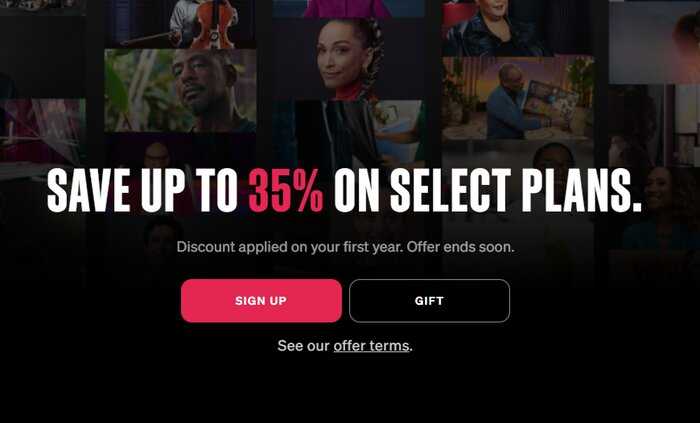
Task: Choose the woman with braided hair thumbnail
Action: (x=348, y=59)
